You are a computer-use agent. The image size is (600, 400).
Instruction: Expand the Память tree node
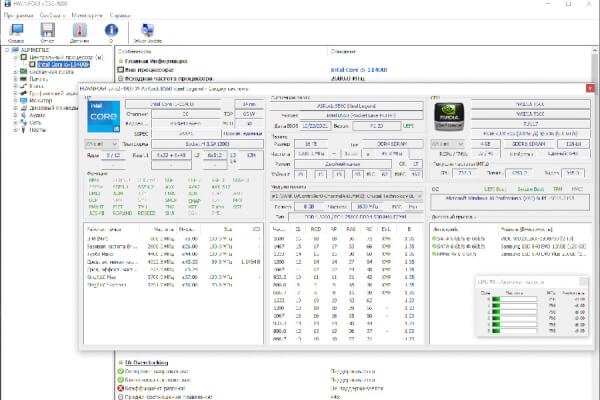point(16,79)
